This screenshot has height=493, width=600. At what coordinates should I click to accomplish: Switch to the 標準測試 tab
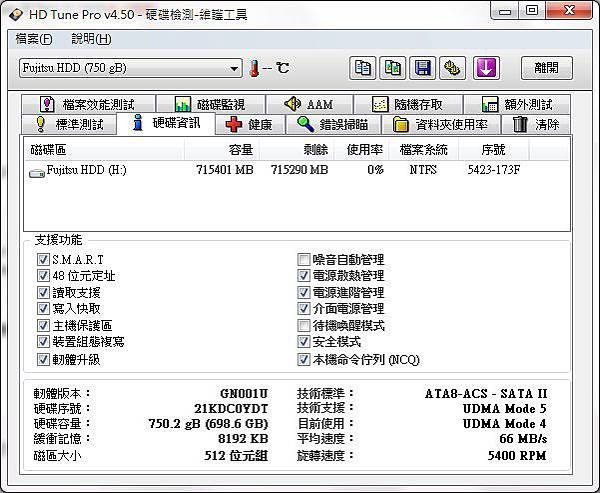(69, 124)
